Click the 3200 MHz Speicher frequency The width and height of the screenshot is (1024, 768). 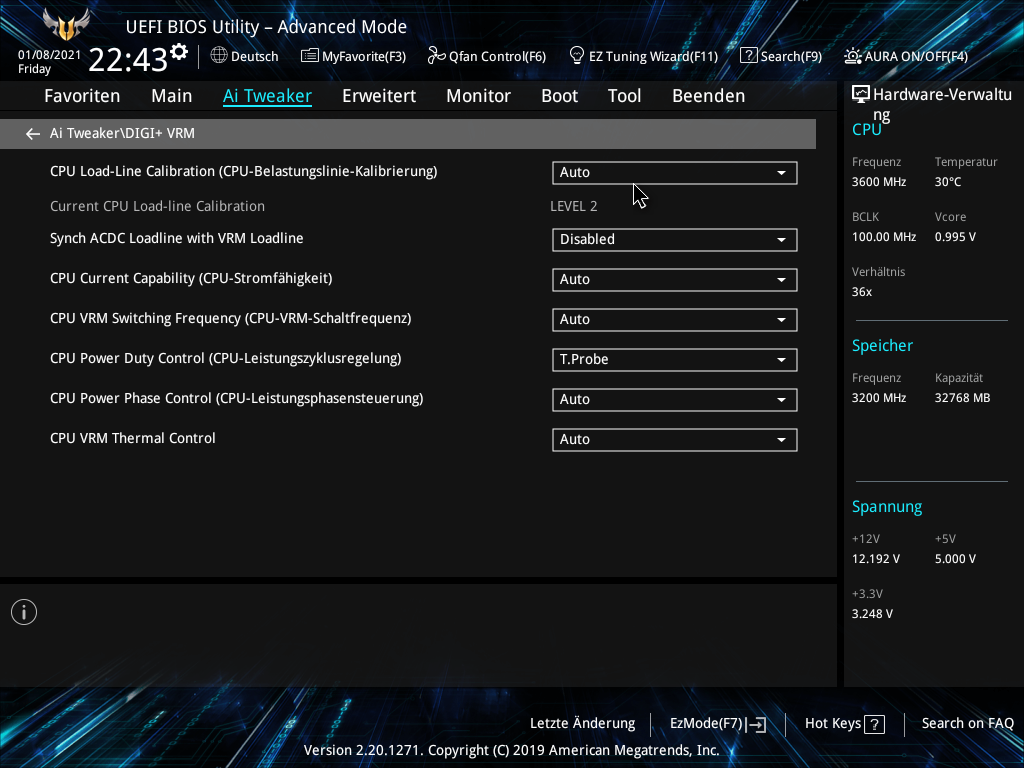(x=879, y=398)
